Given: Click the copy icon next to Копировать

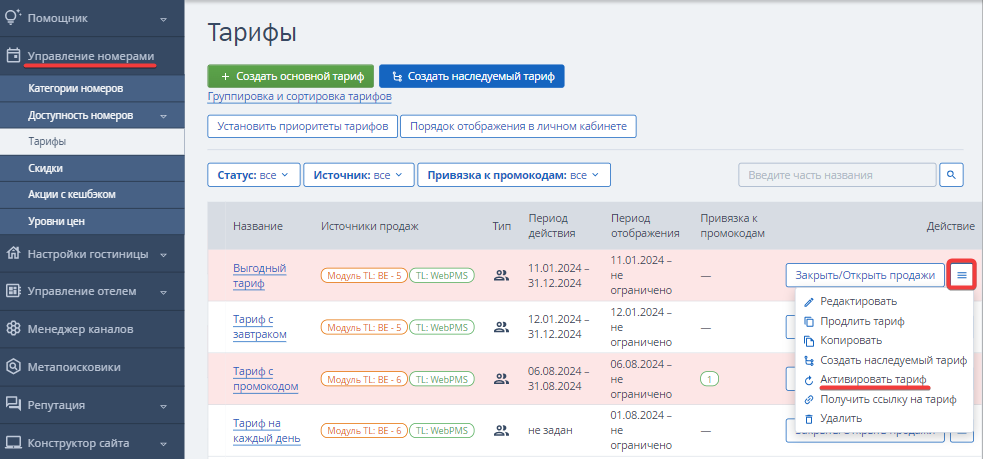Looking at the screenshot, I should point(809,341).
